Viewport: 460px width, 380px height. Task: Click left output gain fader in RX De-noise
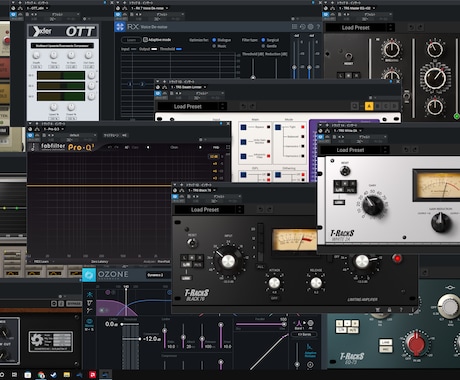point(294,67)
